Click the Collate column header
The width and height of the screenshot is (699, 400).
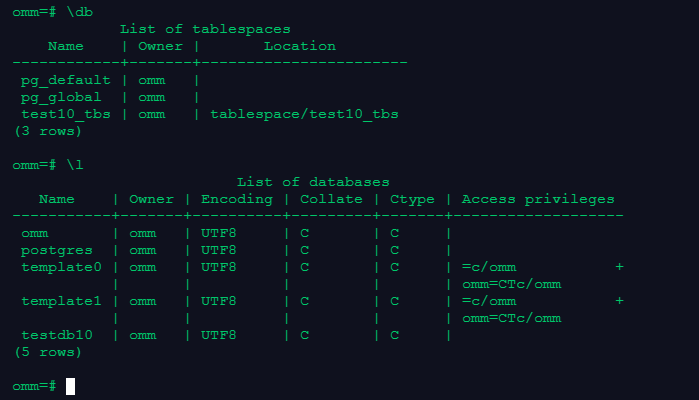[330, 199]
